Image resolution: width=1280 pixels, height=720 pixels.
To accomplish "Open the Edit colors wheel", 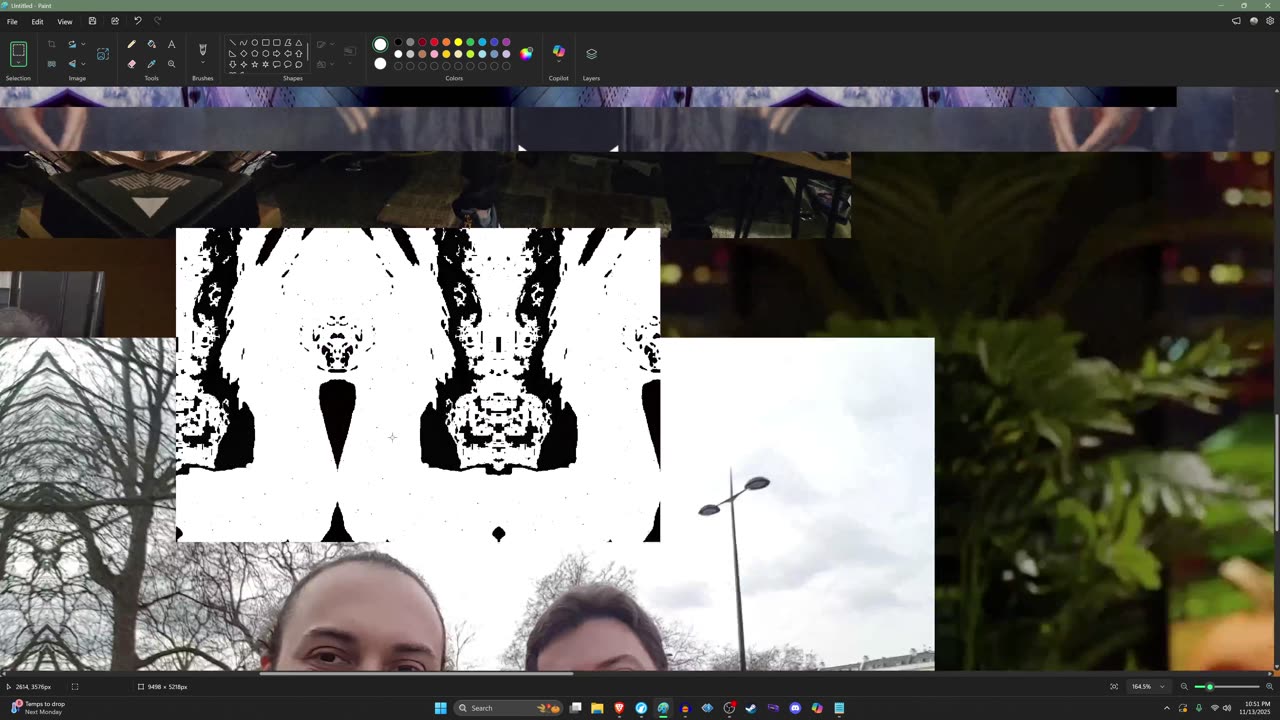I will tap(526, 53).
